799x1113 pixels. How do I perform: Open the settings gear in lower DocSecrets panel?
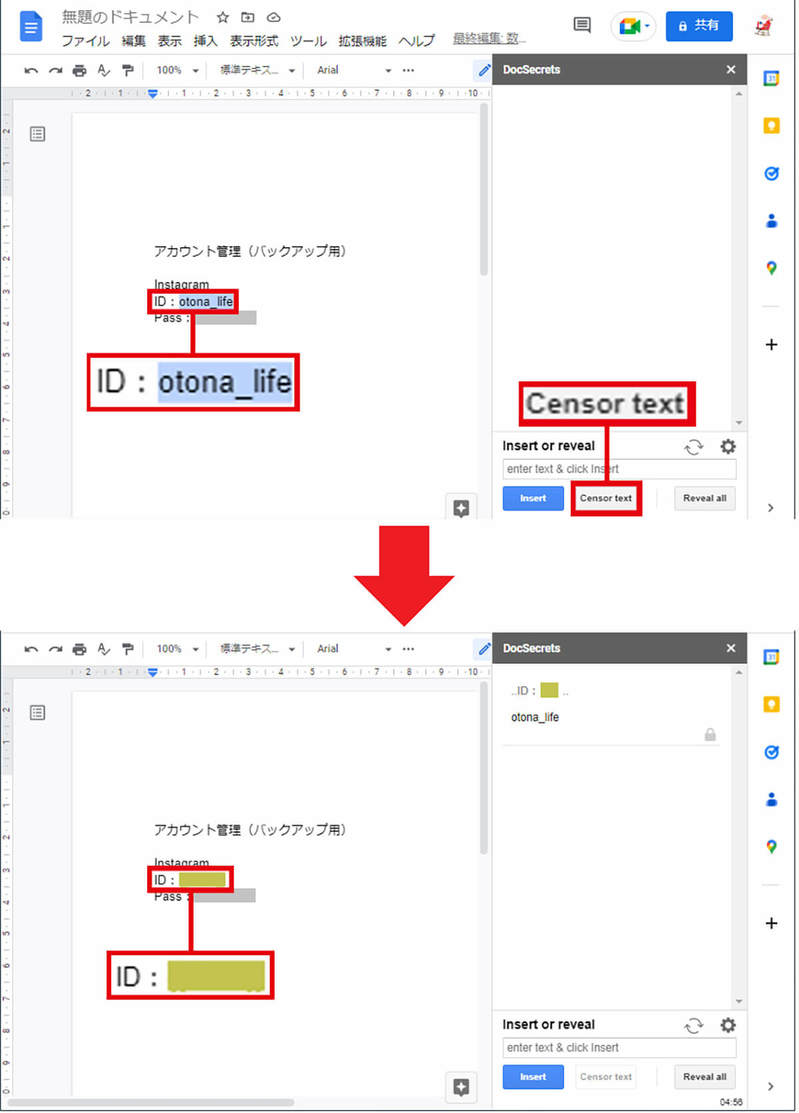(728, 1025)
